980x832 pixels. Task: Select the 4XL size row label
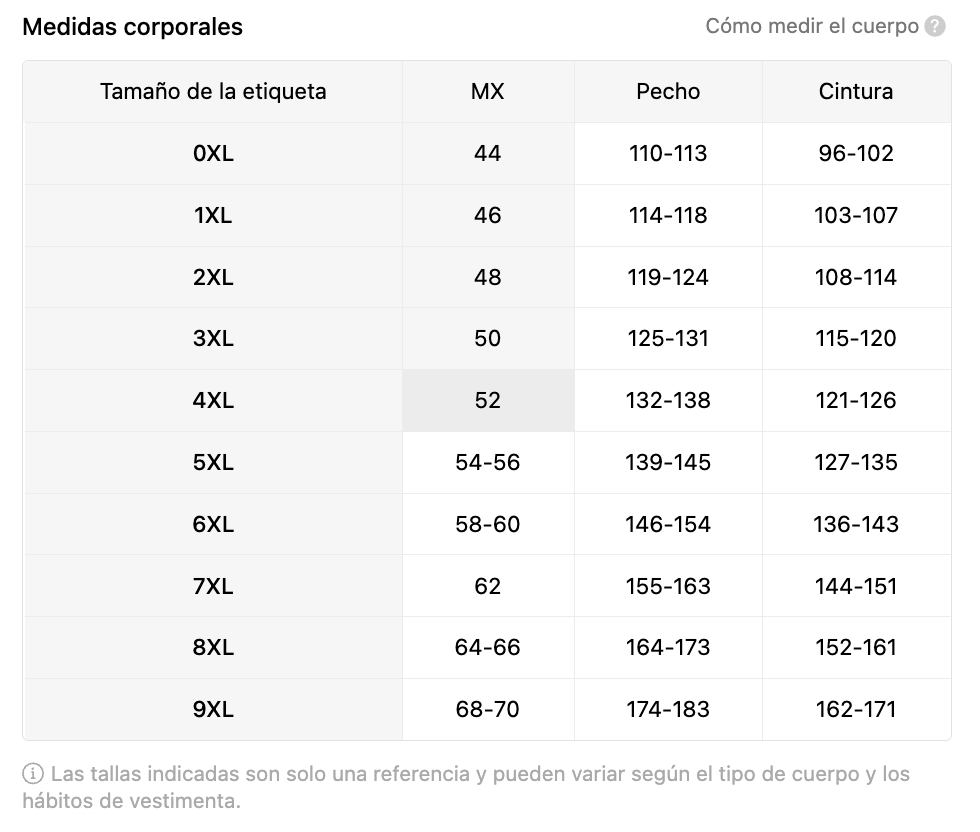coord(213,401)
